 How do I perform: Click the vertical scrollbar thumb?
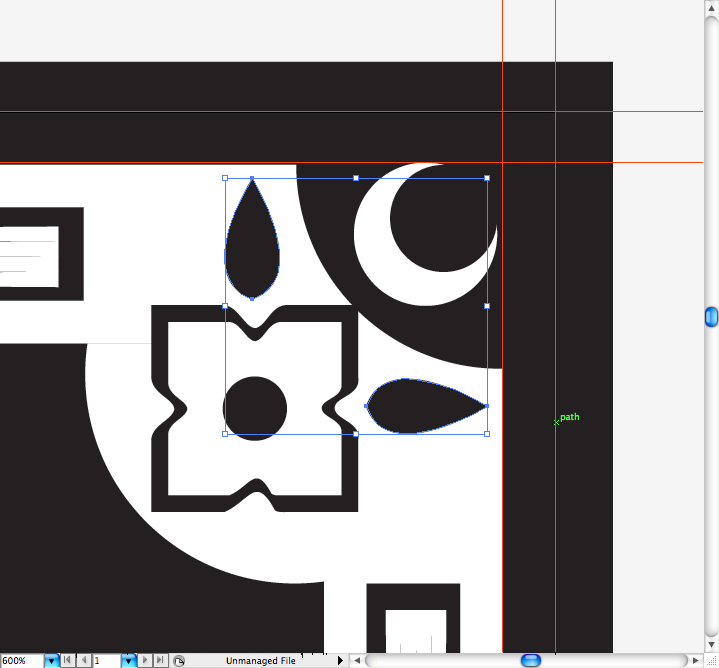point(711,317)
